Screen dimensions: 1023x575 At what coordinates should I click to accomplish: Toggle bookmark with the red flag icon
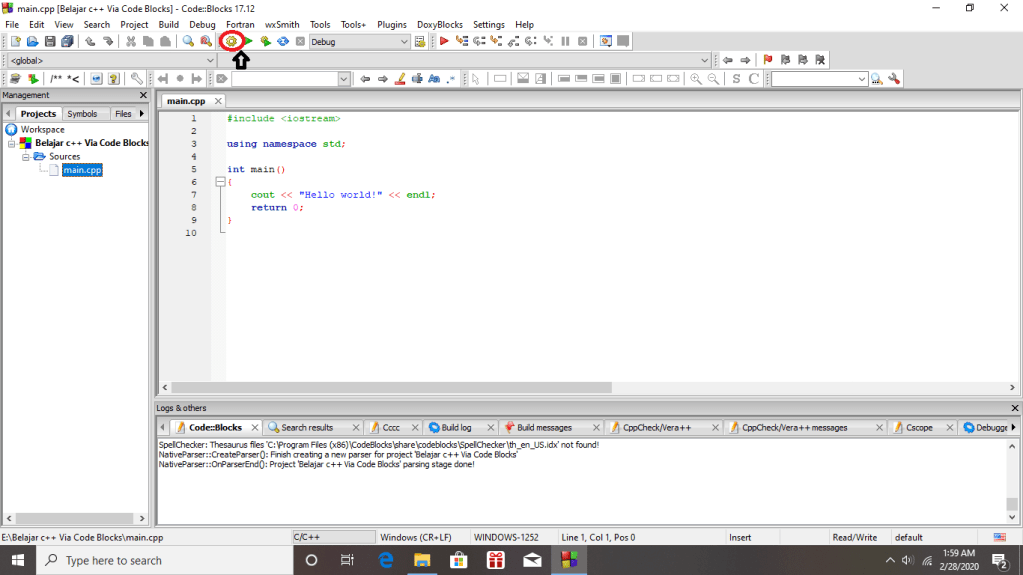[768, 60]
